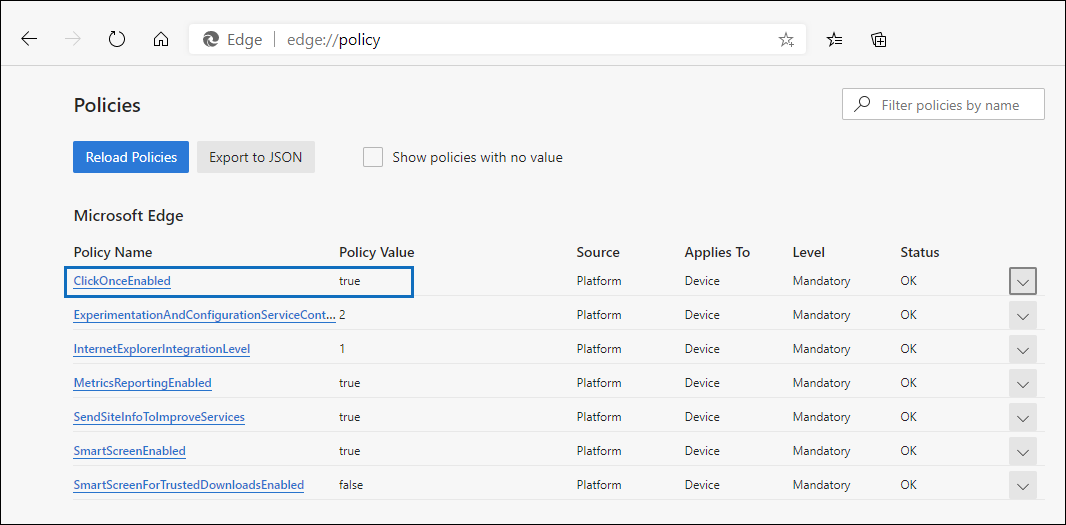
Task: Open the SmartScreenEnabled link
Action: [130, 451]
